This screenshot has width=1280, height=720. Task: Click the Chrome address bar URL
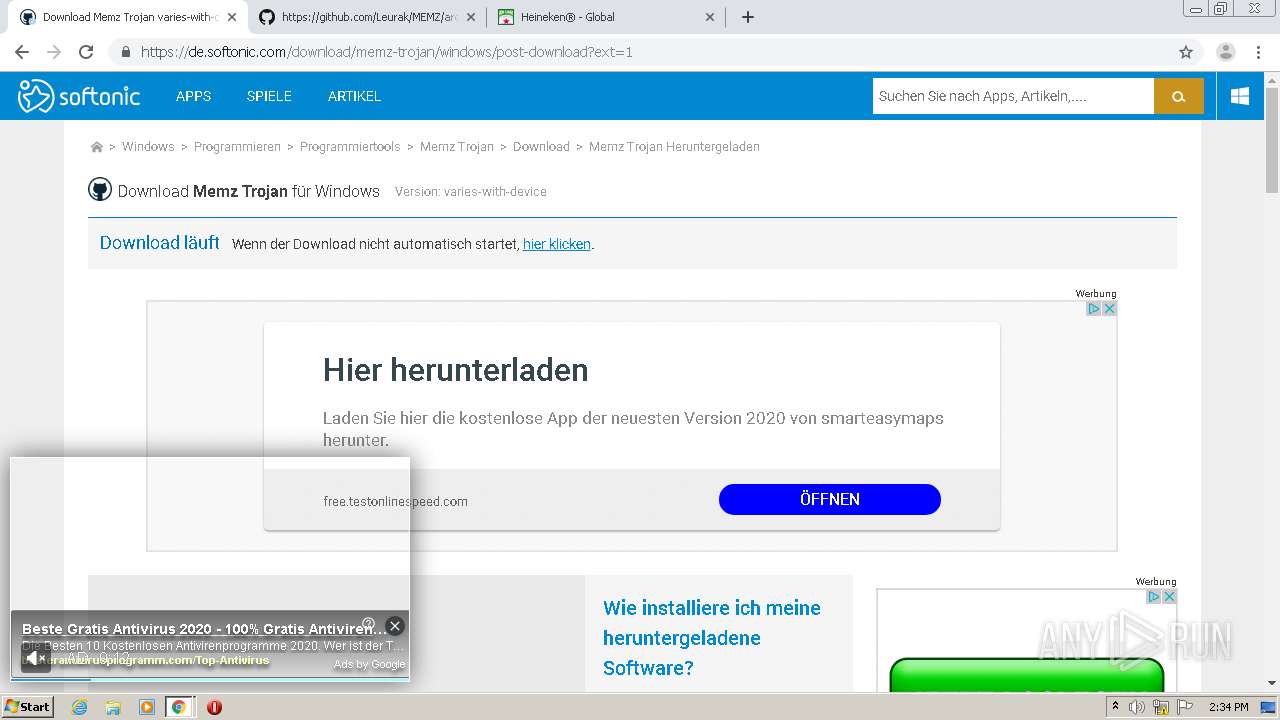click(x=387, y=52)
